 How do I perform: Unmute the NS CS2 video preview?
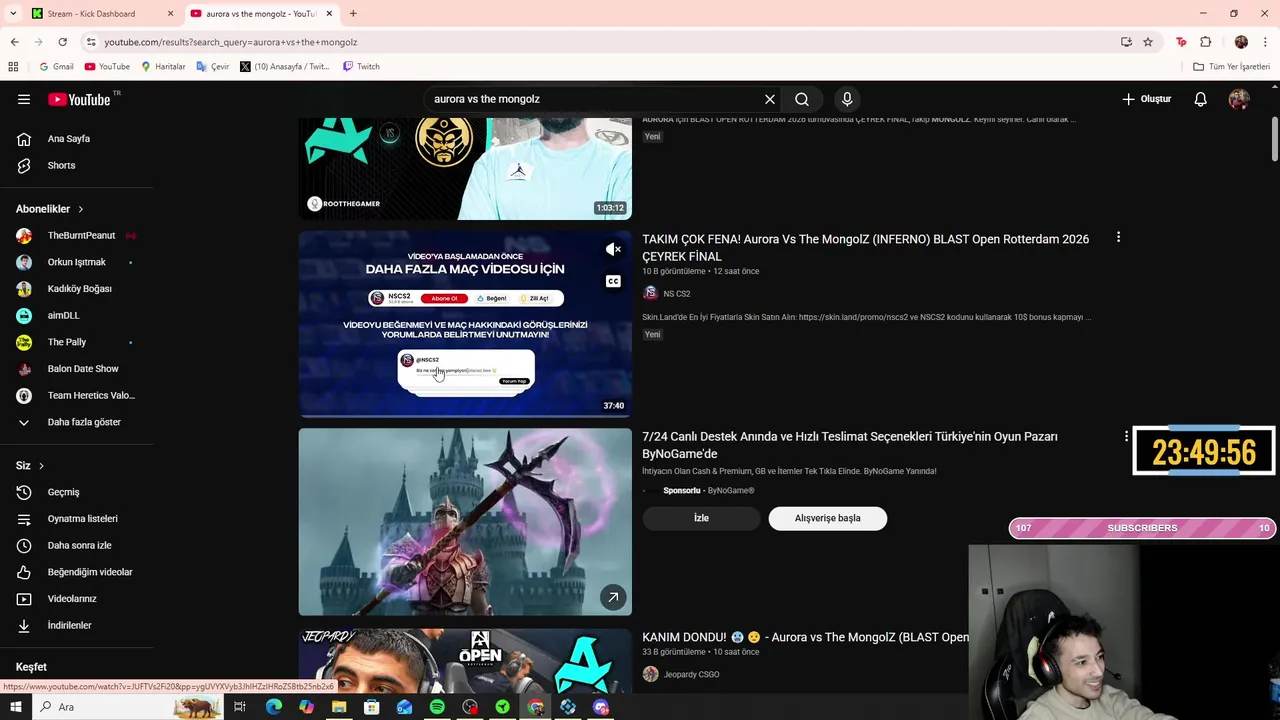pos(613,250)
